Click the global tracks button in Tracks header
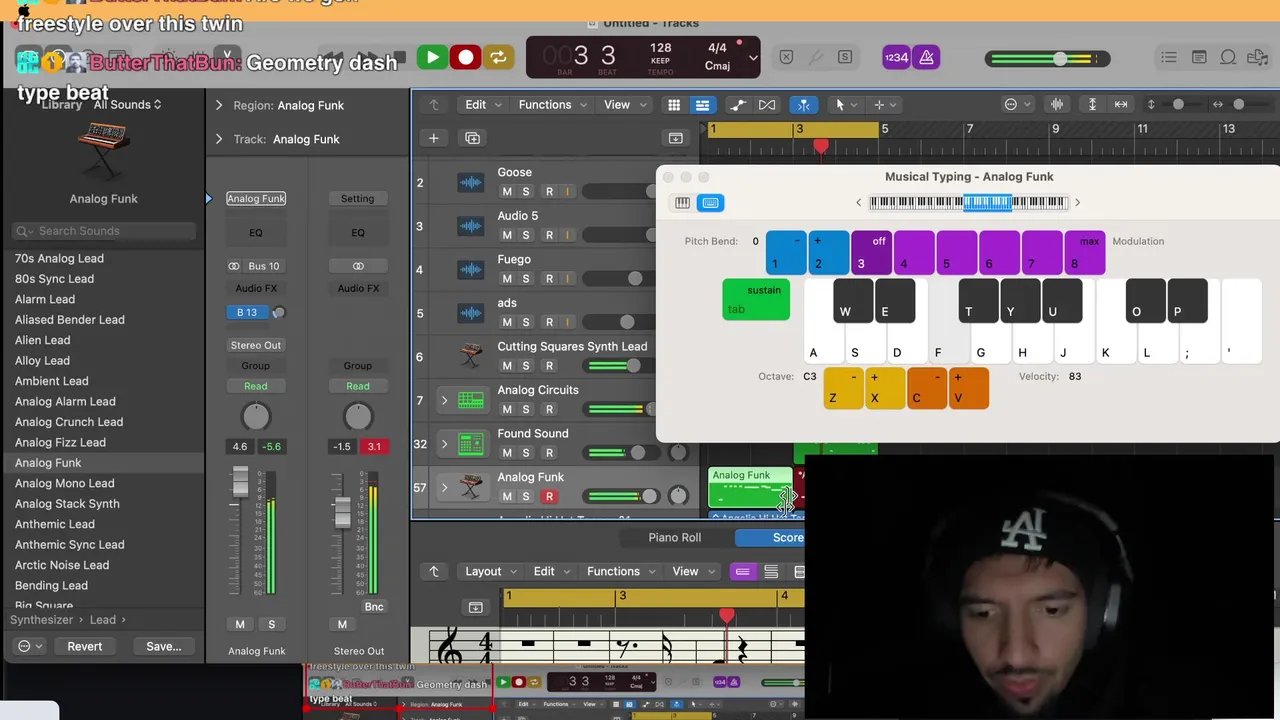This screenshot has width=1280, height=720. [x=675, y=138]
